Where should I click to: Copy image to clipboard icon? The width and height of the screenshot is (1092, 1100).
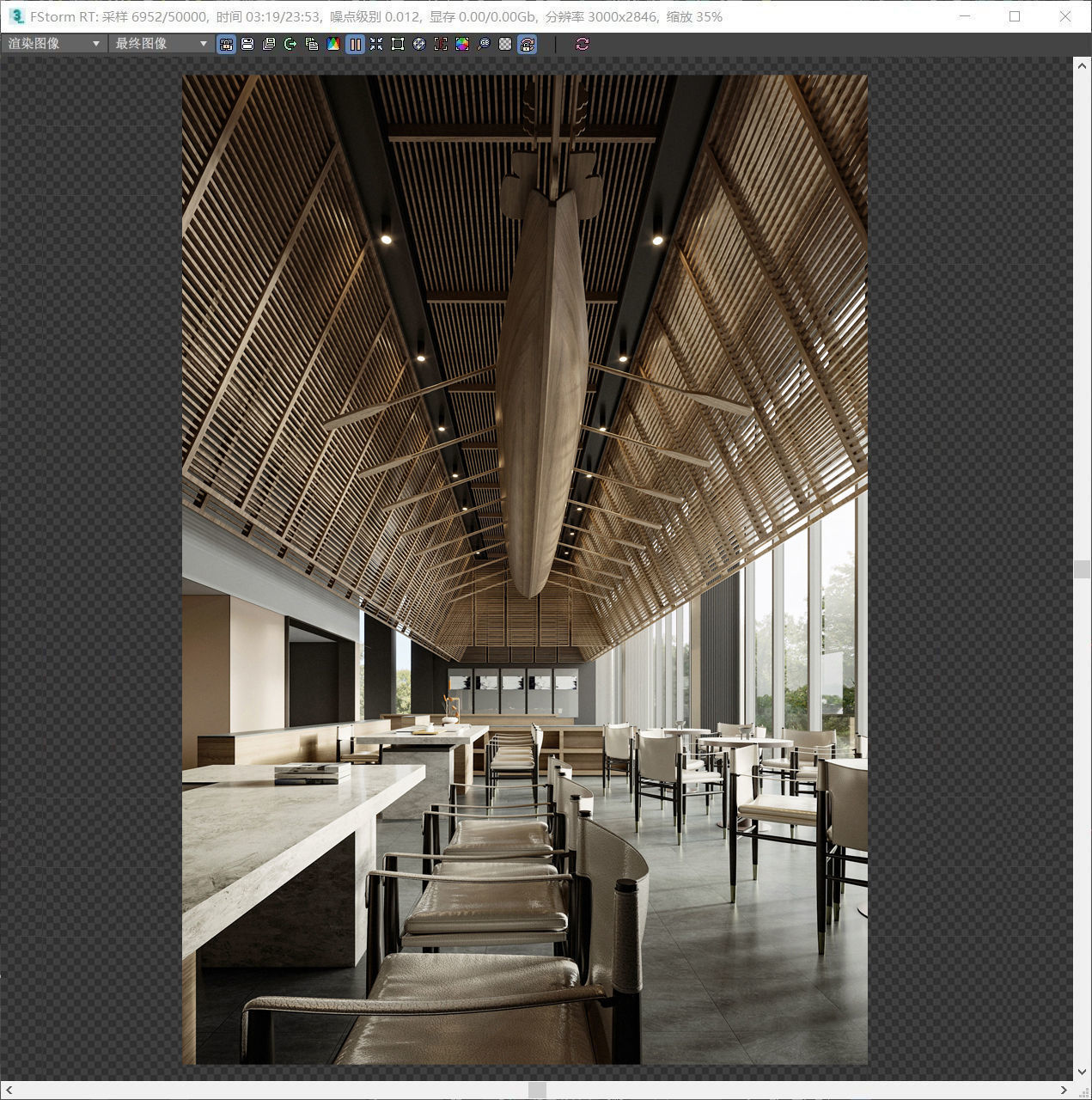(312, 44)
